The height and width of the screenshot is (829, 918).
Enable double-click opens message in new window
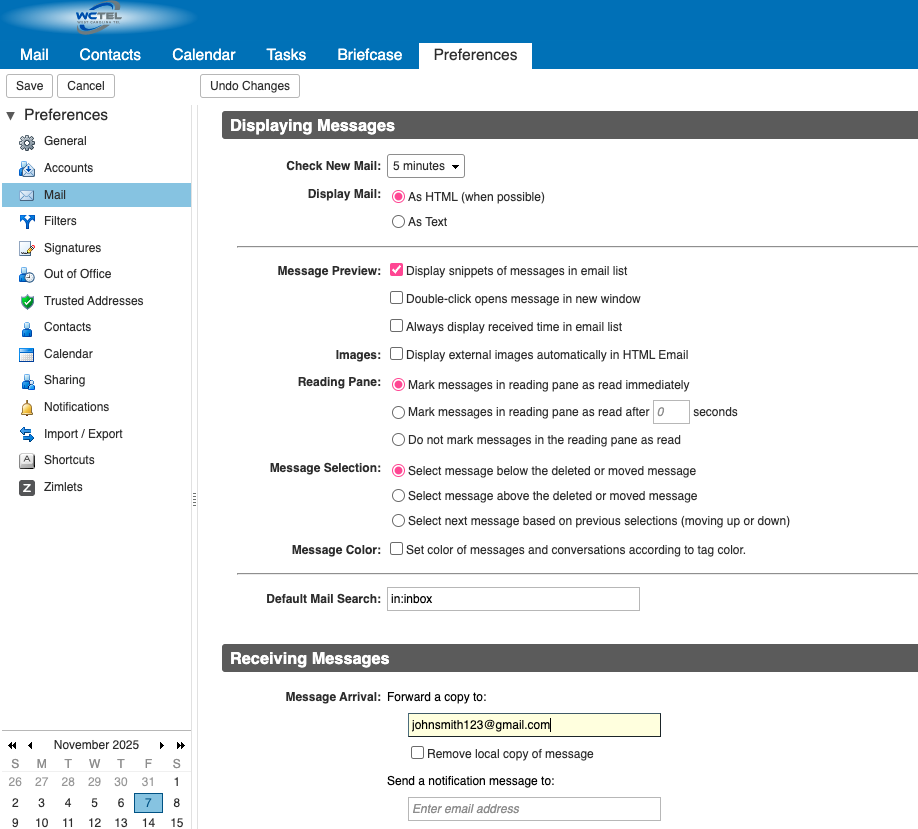pyautogui.click(x=397, y=298)
